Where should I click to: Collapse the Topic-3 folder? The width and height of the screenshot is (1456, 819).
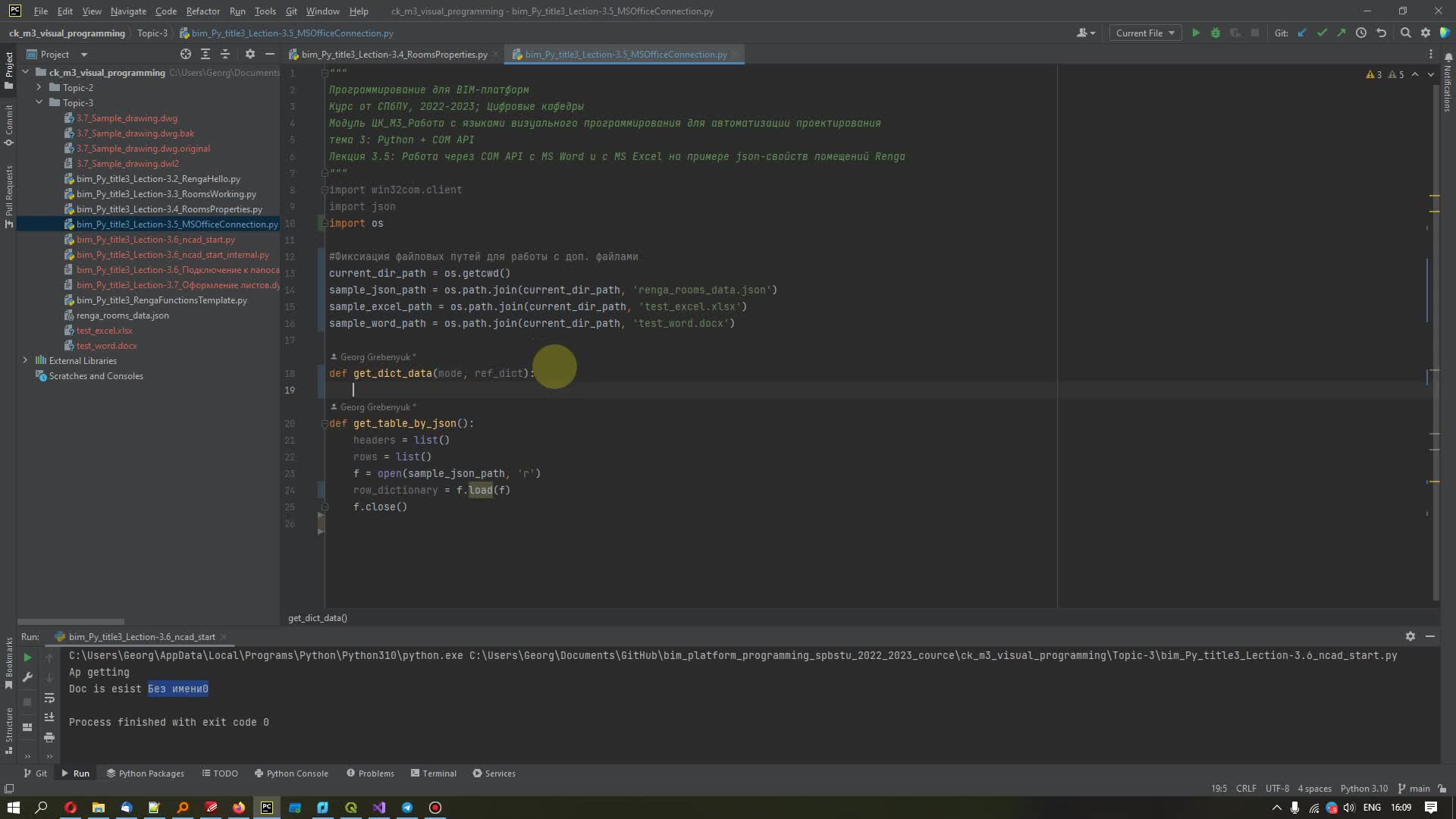39,102
